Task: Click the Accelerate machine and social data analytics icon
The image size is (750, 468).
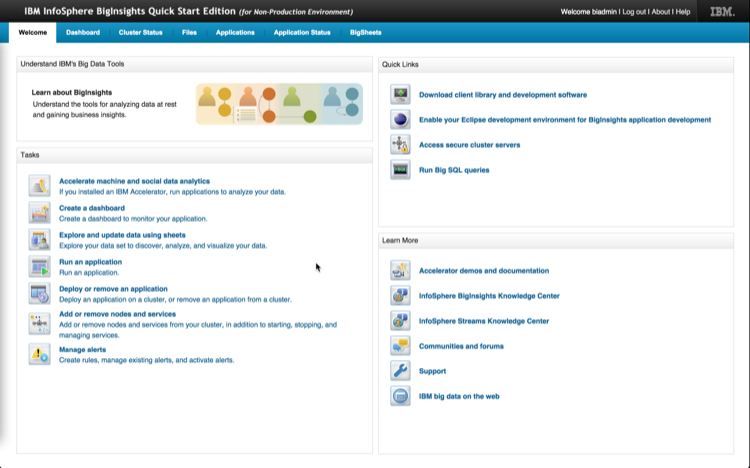Action: pos(39,186)
